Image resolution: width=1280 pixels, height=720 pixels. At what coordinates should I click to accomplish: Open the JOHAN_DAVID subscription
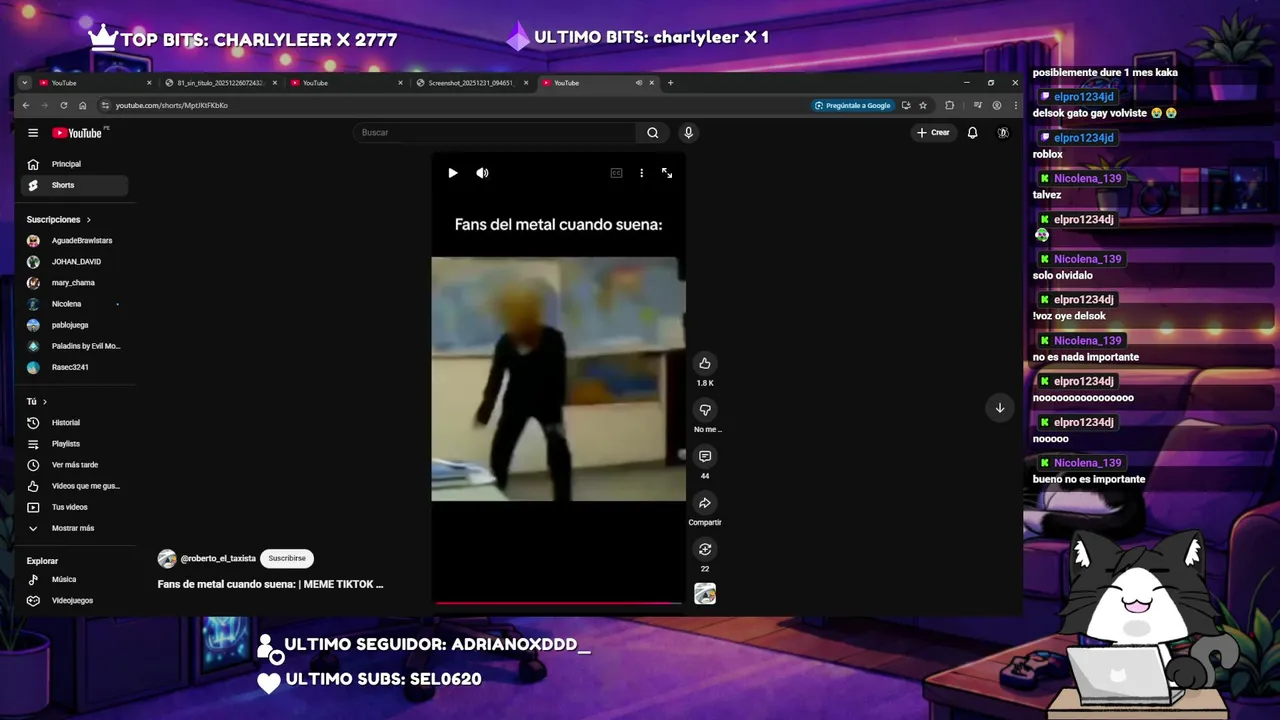click(x=74, y=262)
